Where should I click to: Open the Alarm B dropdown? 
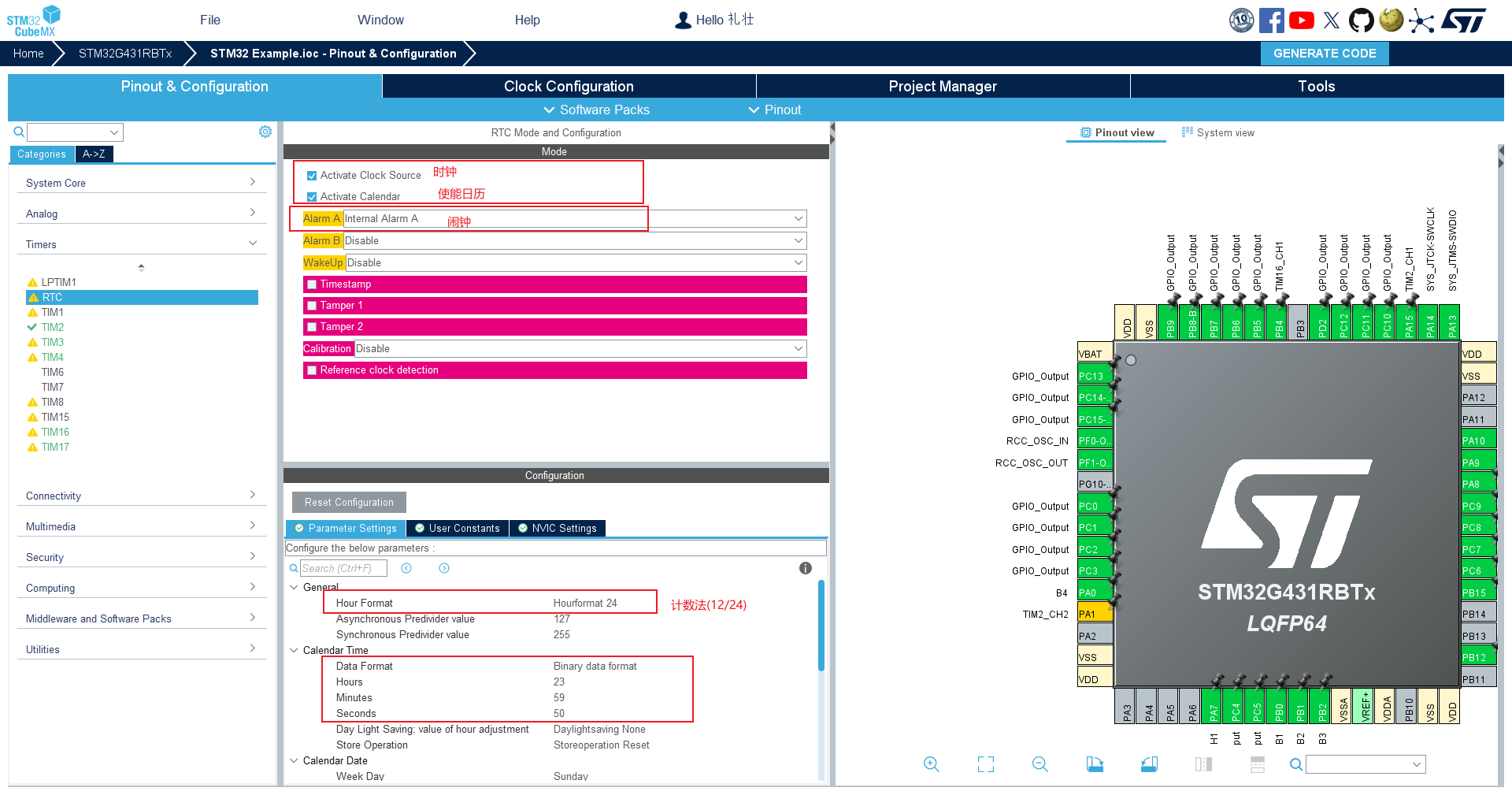573,241
